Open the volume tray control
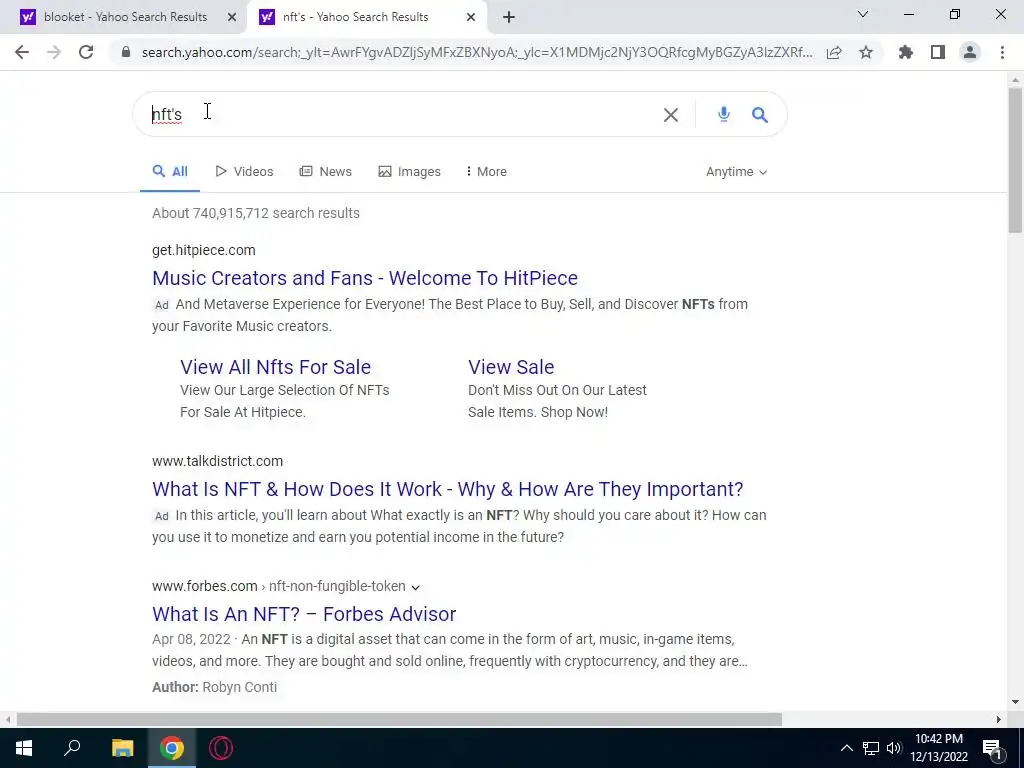 (894, 748)
